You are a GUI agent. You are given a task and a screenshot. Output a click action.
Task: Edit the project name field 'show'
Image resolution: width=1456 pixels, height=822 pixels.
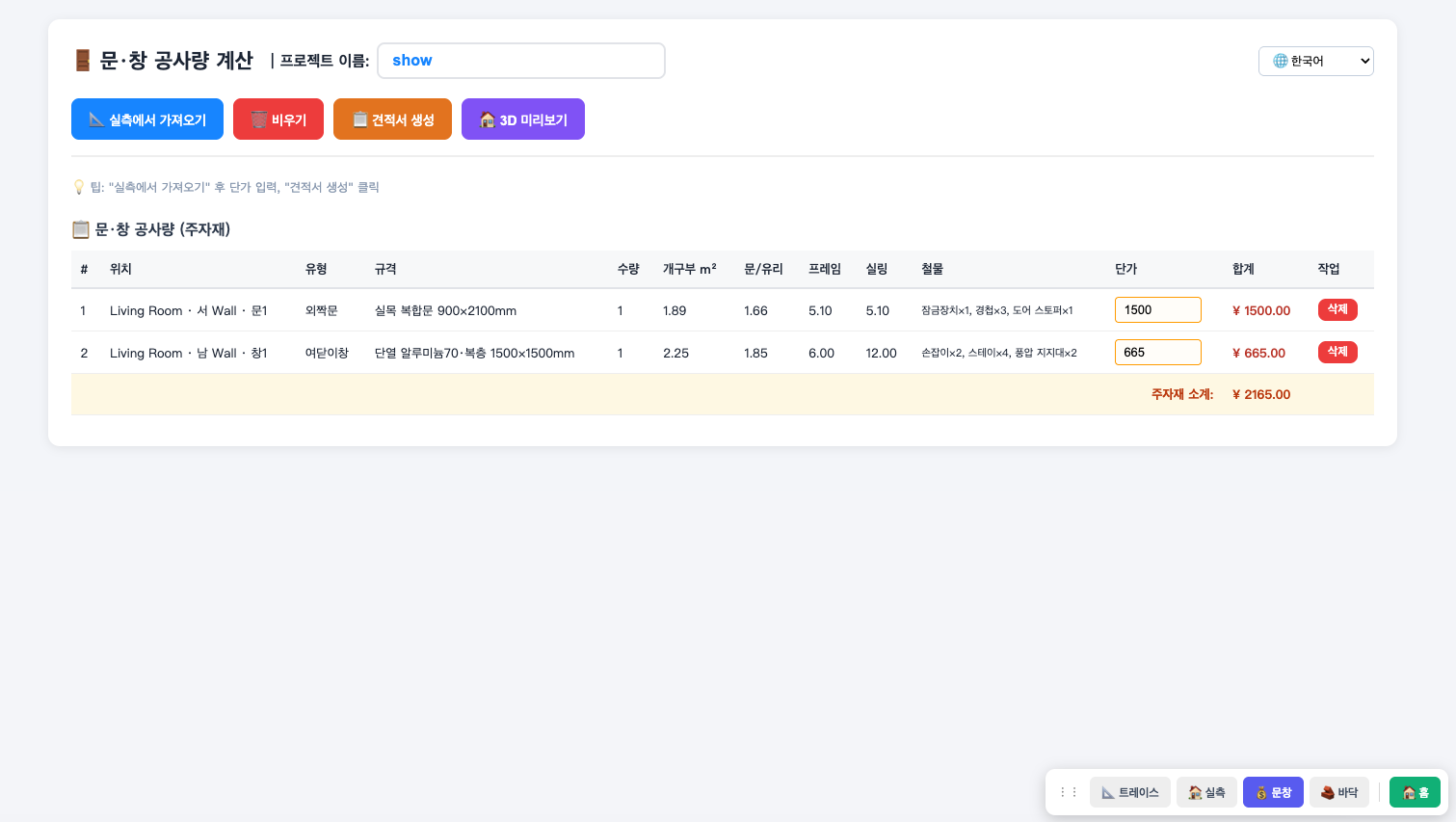(x=521, y=61)
